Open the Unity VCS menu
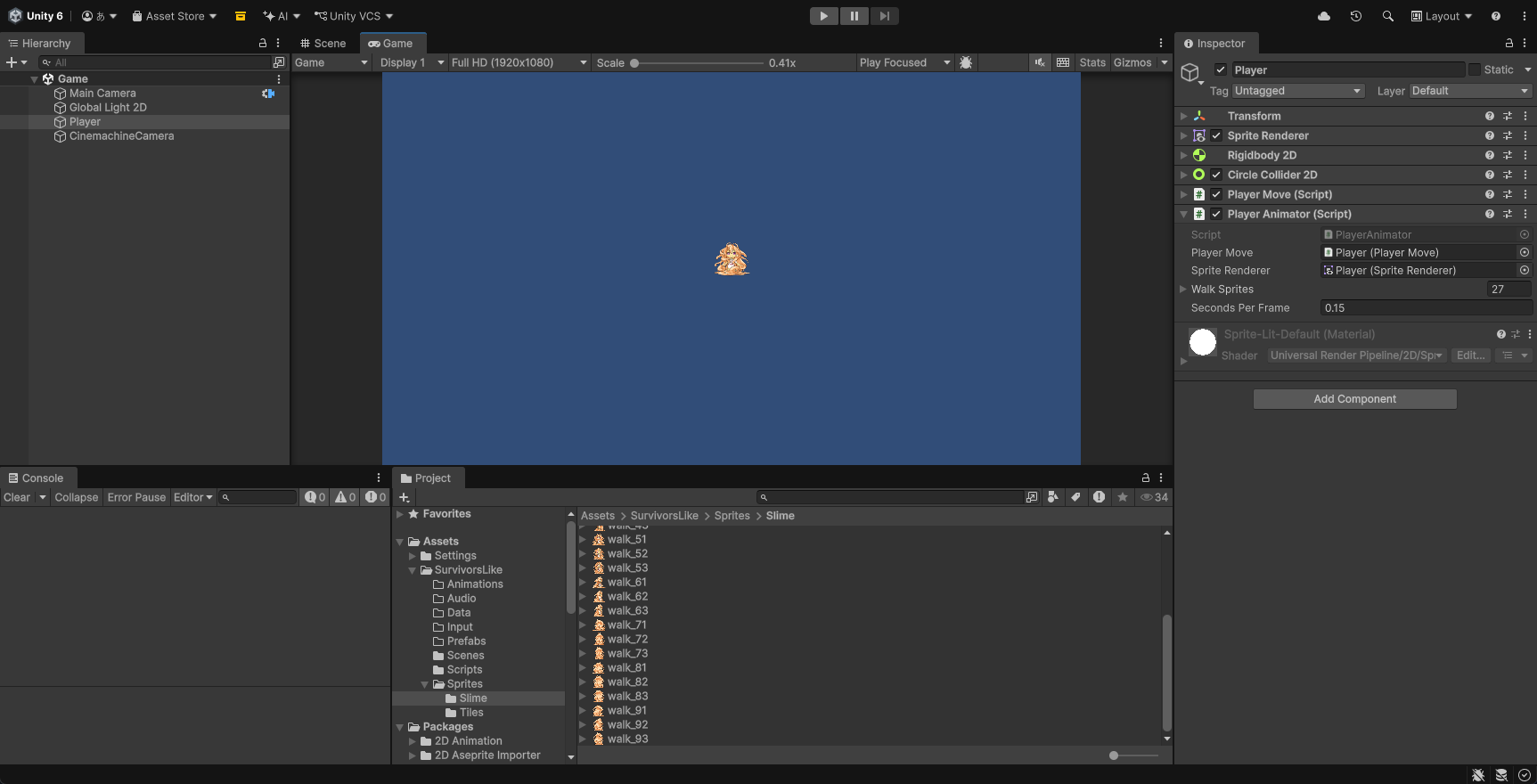 coord(354,16)
